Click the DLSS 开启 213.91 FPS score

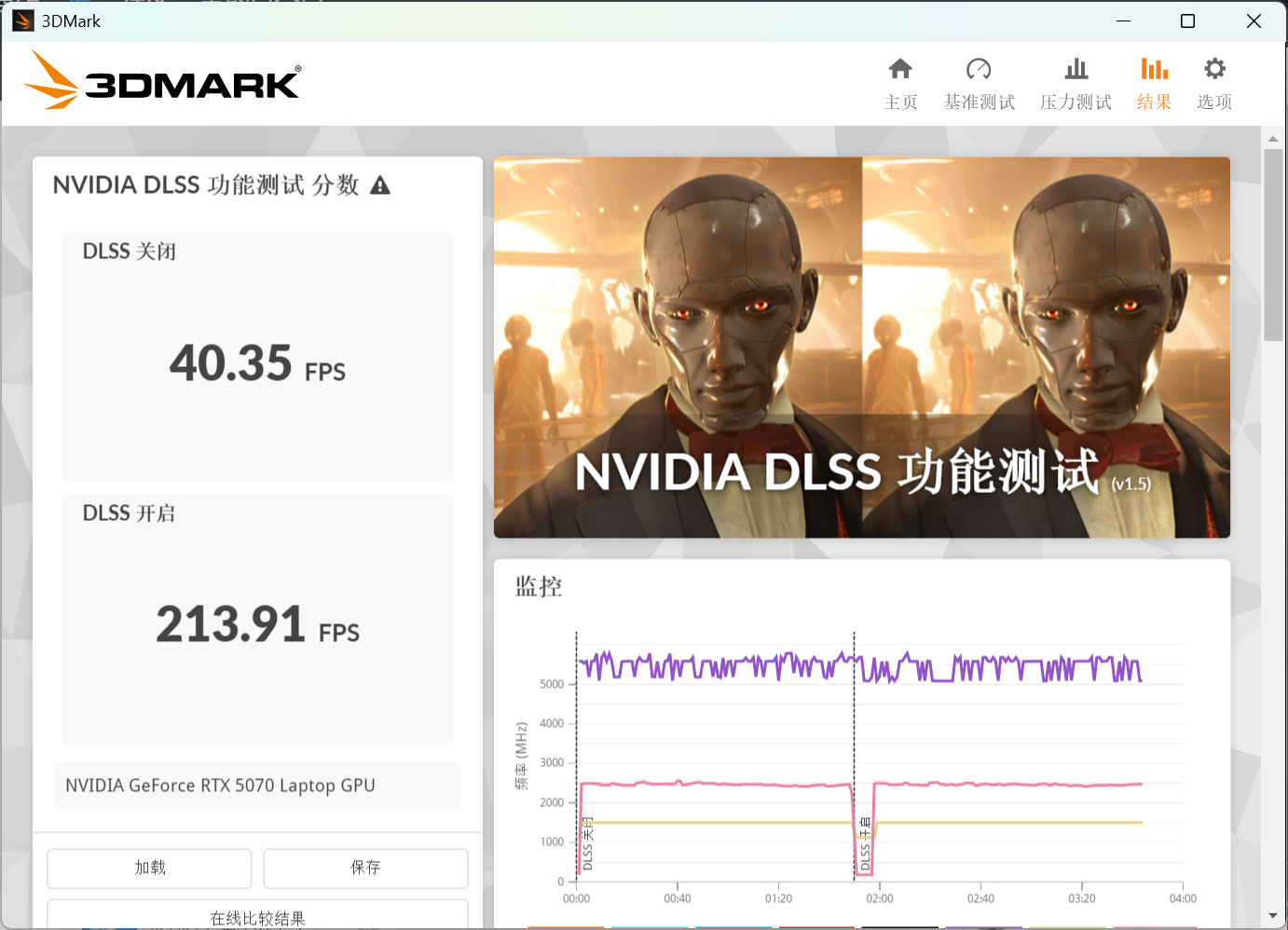point(257,624)
